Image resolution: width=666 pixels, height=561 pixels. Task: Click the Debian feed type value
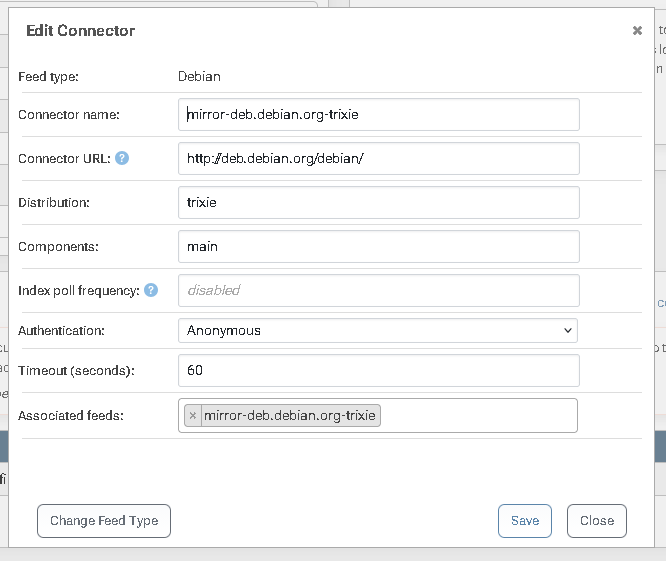pyautogui.click(x=199, y=76)
